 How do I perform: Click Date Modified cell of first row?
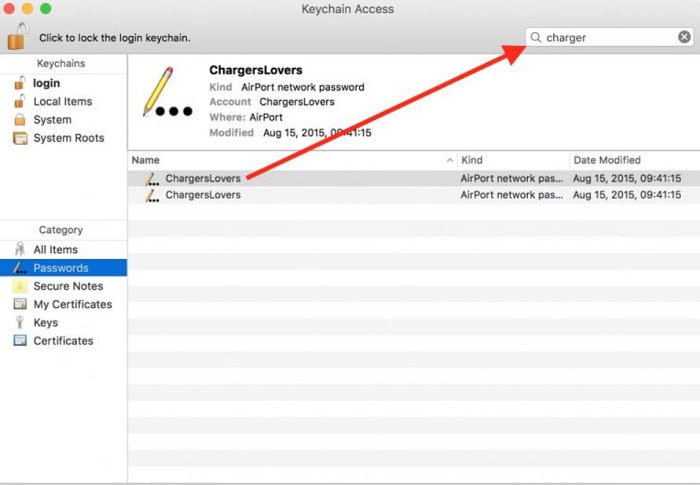tap(627, 178)
